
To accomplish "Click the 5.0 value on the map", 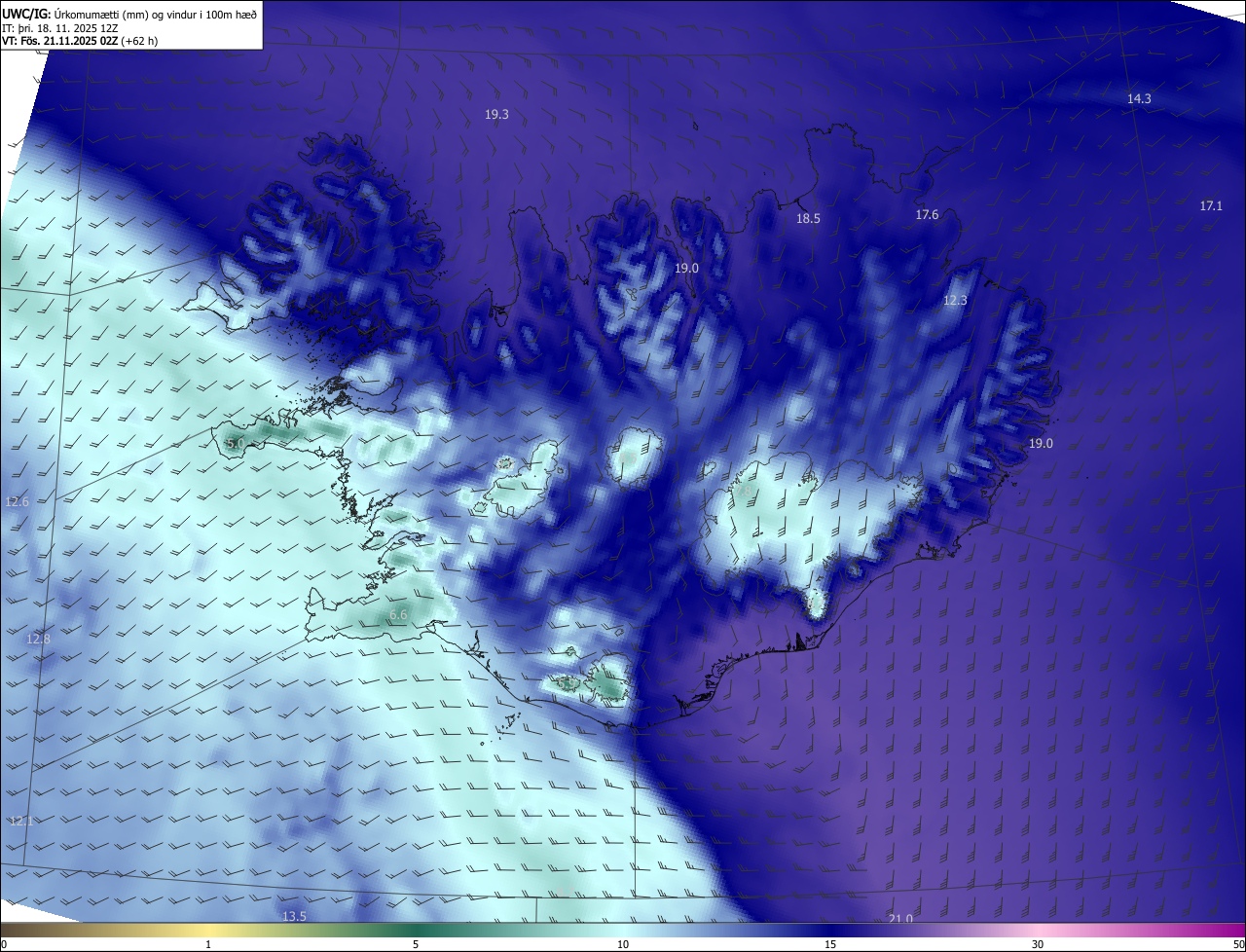I will pyautogui.click(x=235, y=443).
